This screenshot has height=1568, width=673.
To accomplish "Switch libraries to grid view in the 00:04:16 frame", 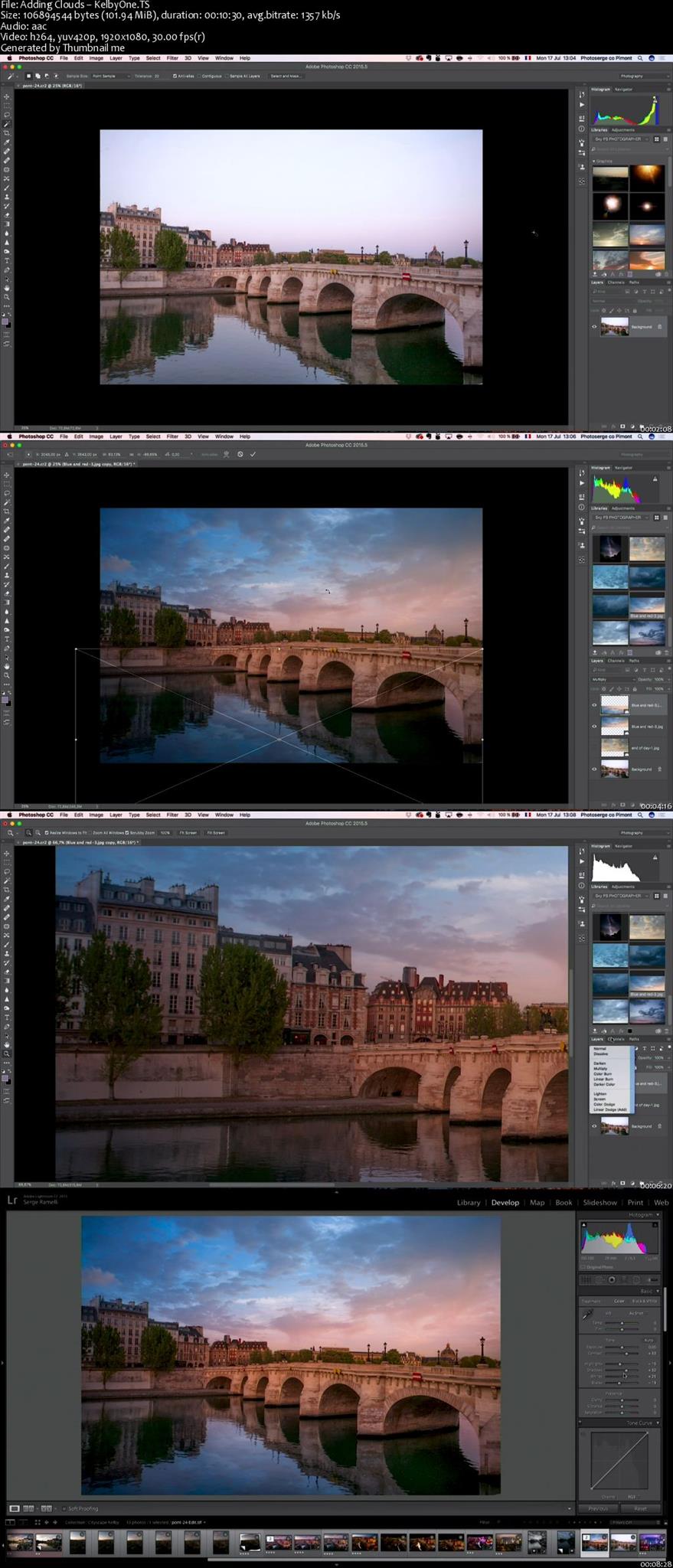I will coord(656,518).
